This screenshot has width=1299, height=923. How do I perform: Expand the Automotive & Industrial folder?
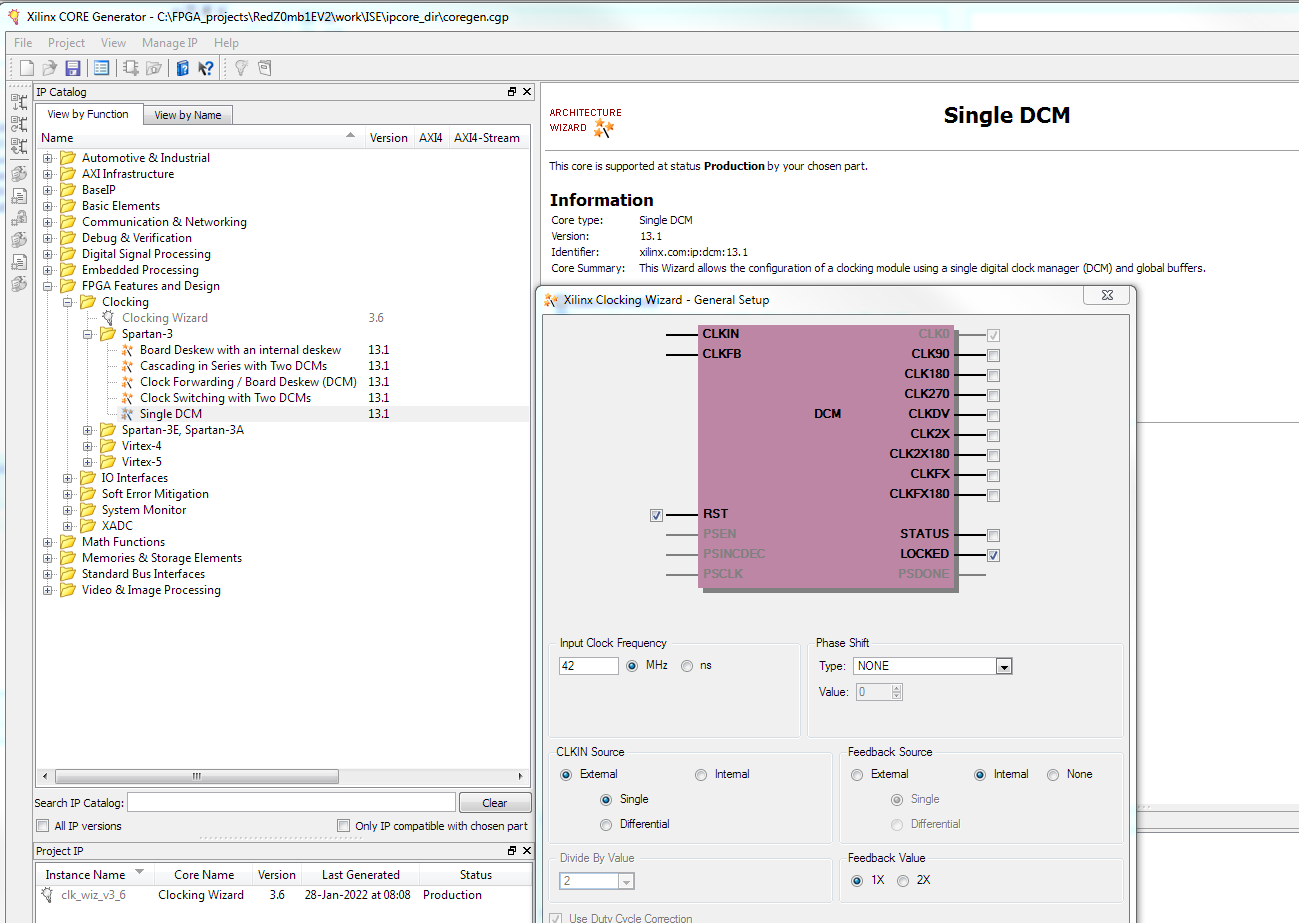pos(47,158)
